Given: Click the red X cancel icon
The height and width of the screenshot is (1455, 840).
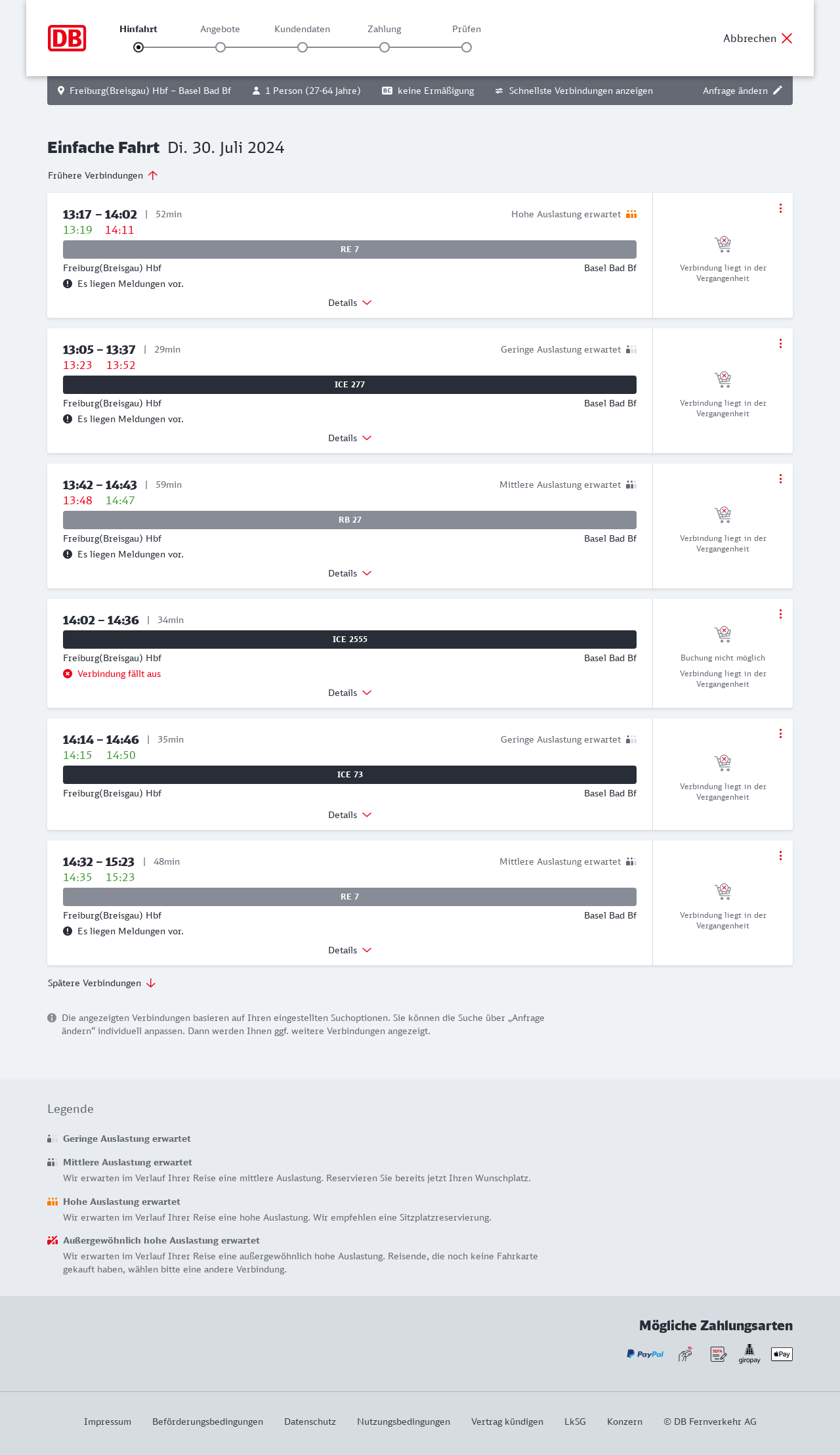Looking at the screenshot, I should [x=787, y=38].
